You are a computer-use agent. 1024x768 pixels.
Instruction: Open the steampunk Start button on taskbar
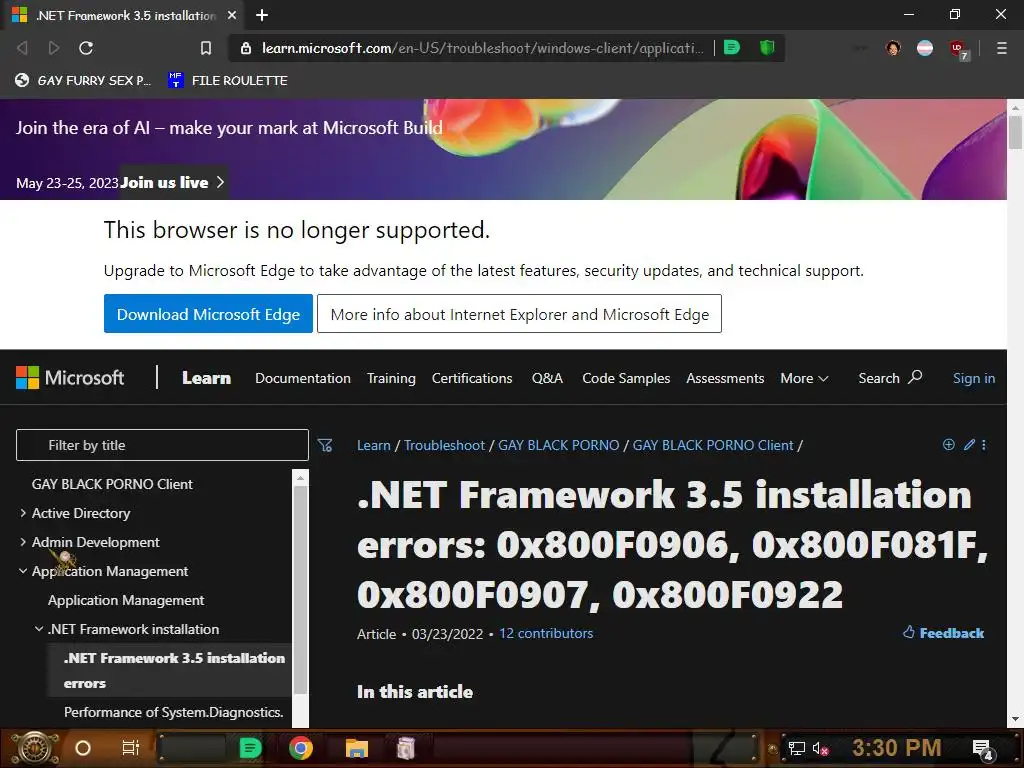tap(35, 748)
